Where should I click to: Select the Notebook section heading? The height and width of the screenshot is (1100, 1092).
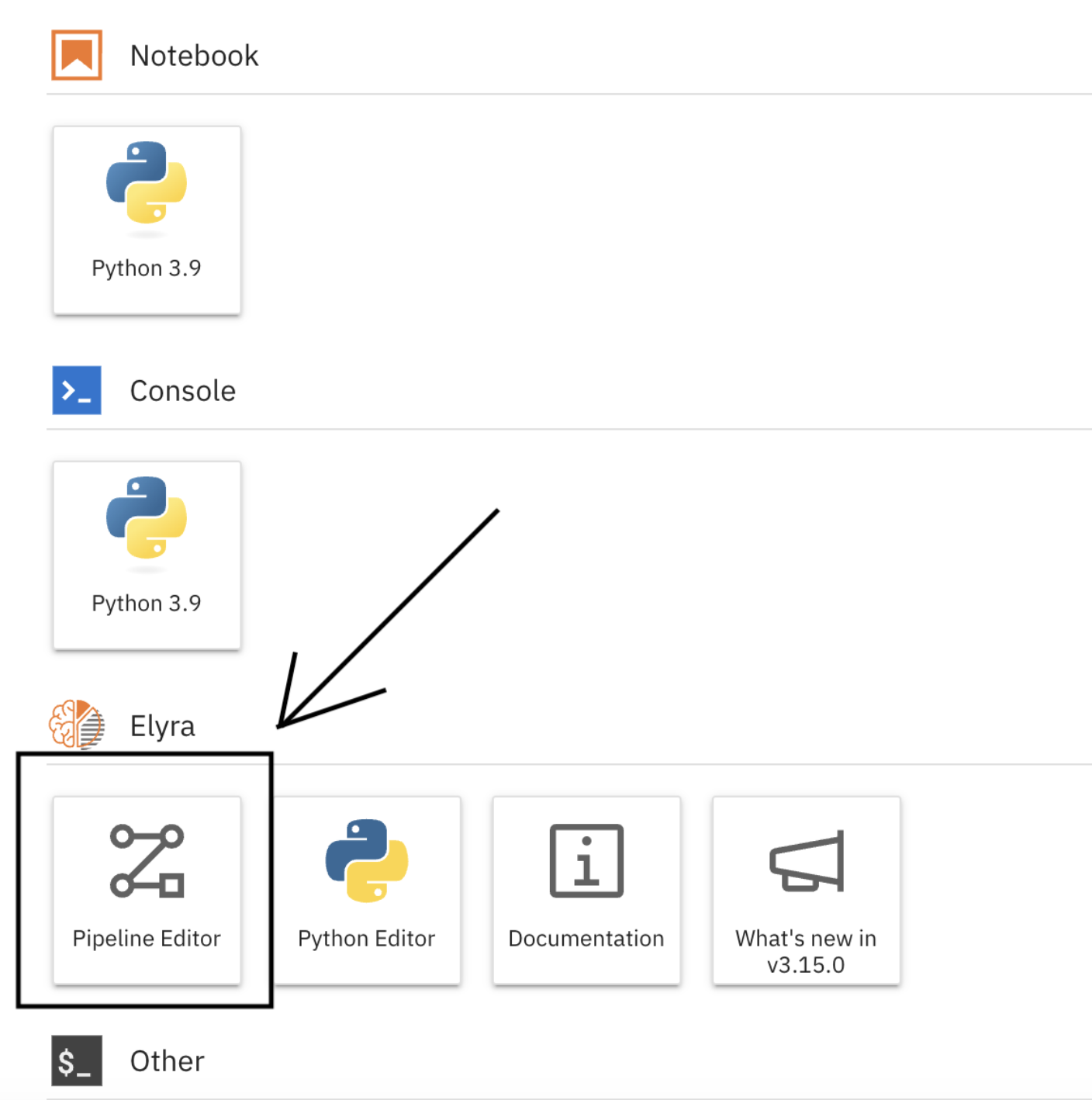coord(194,56)
